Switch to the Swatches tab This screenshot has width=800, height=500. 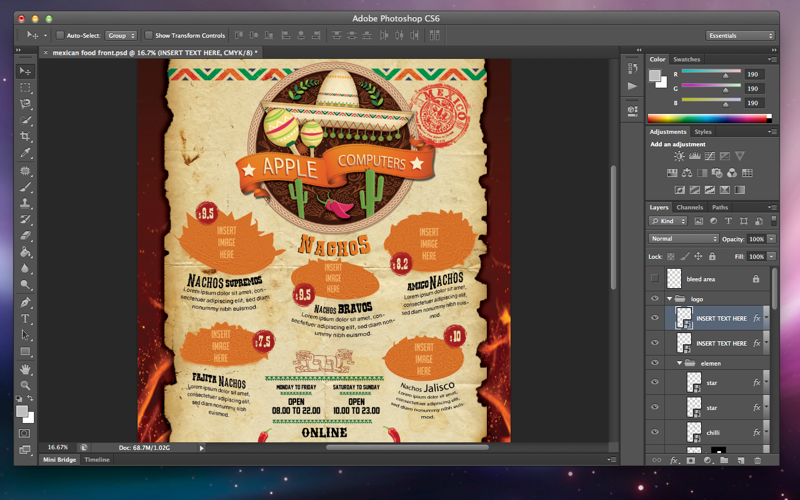[686, 59]
